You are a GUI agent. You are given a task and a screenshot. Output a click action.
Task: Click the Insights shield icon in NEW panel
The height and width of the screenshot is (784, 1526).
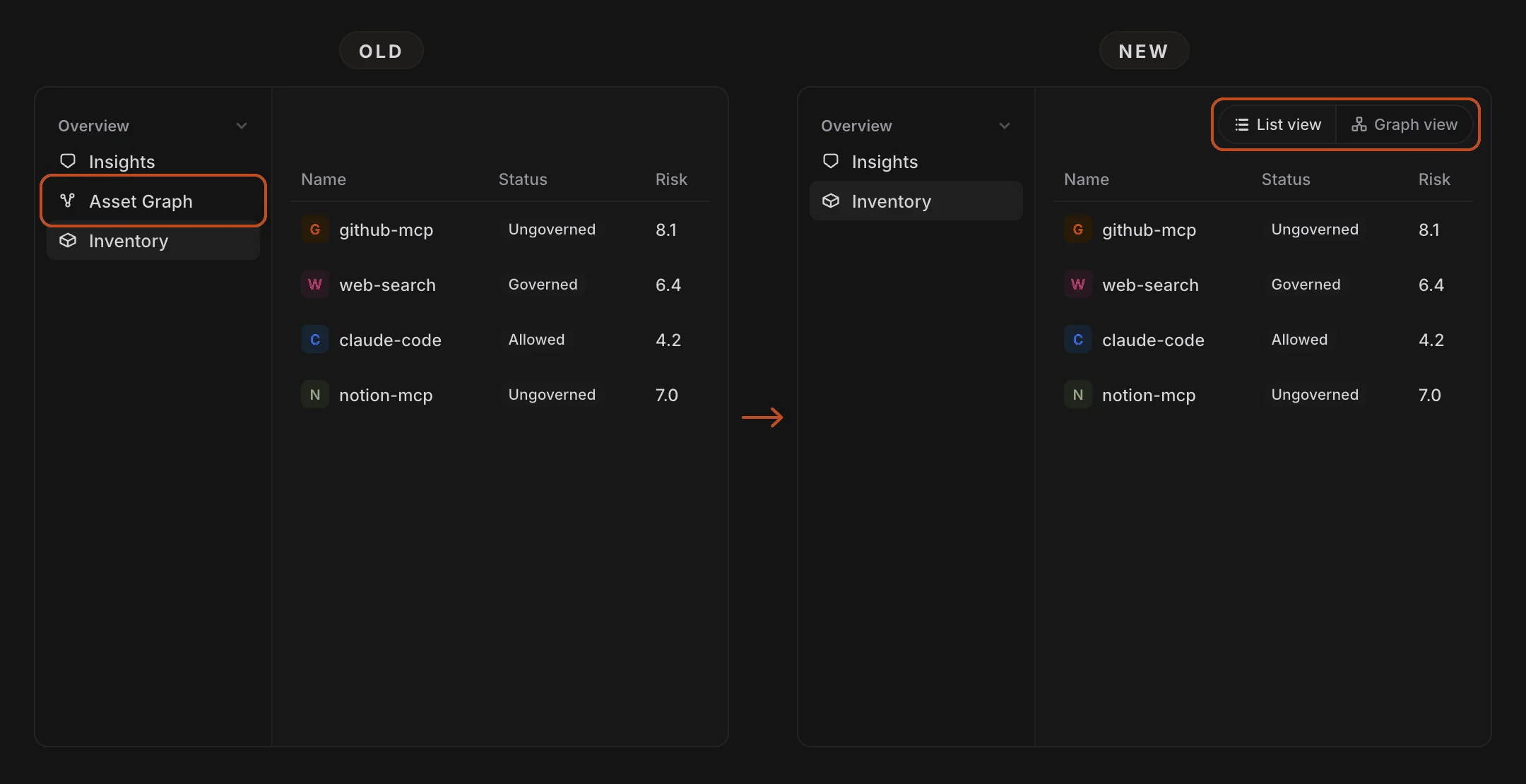click(x=831, y=161)
